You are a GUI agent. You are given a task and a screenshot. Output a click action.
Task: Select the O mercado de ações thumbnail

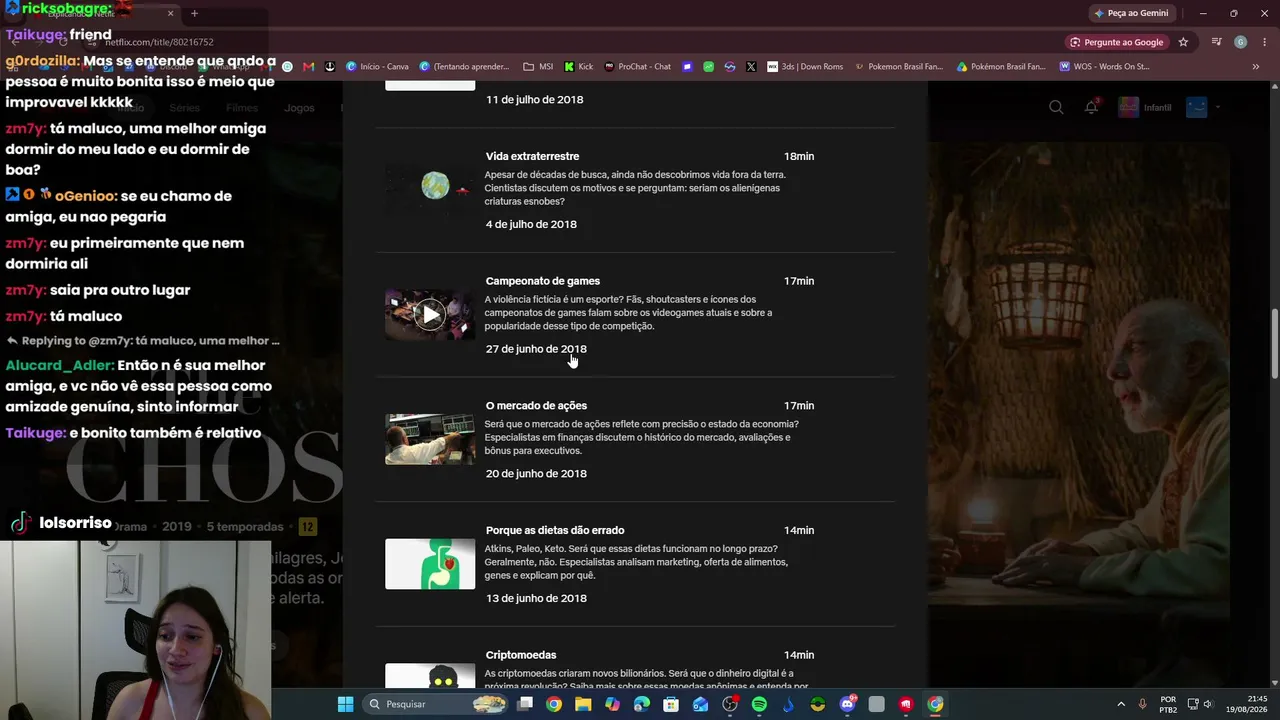[x=430, y=439]
